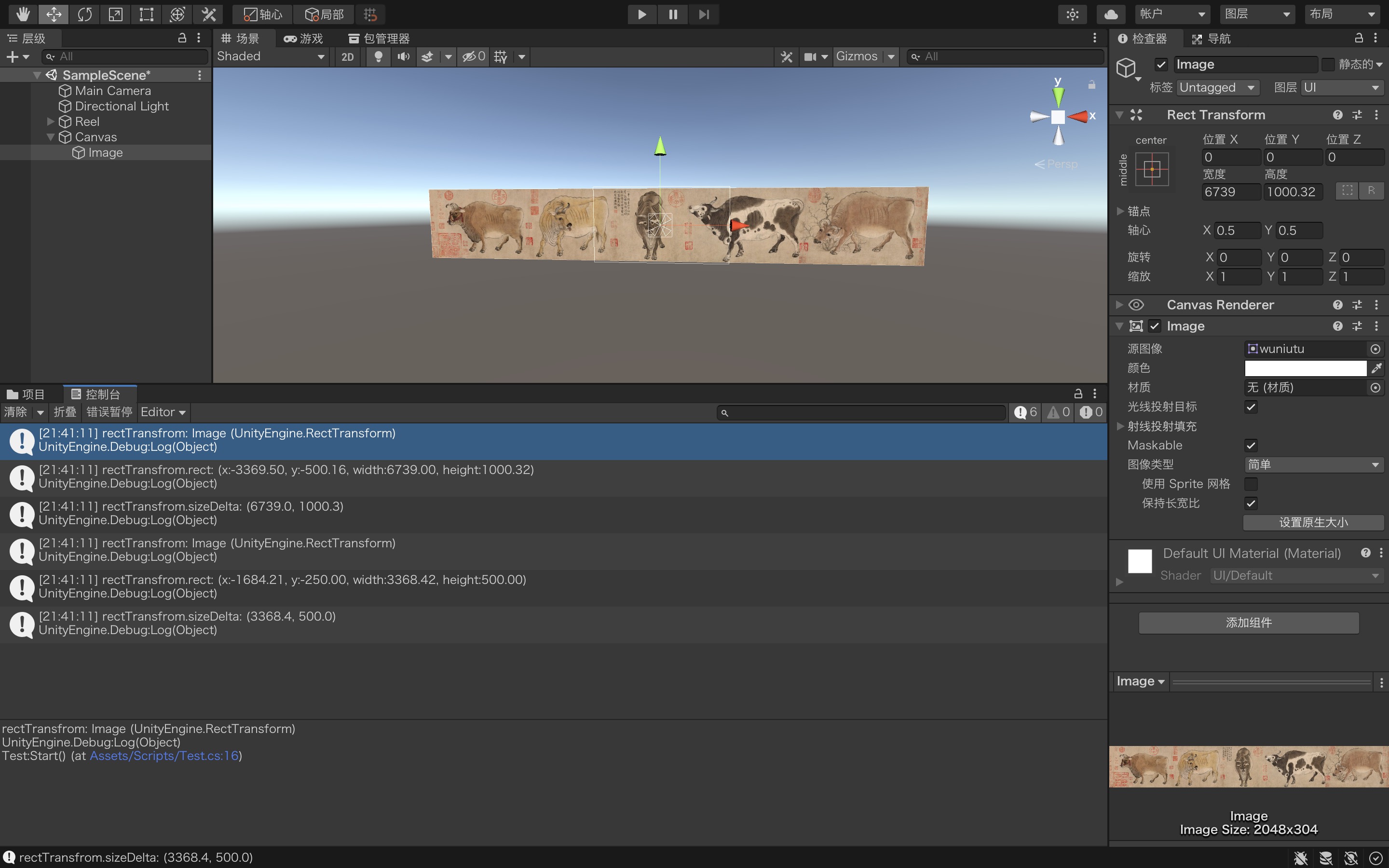Expand the Reel object in hierarchy

click(51, 122)
